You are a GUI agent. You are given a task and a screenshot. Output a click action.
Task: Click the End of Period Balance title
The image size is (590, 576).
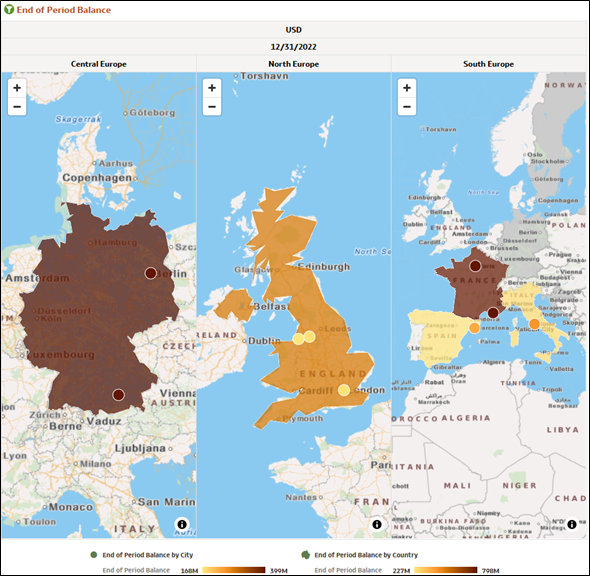click(x=64, y=10)
